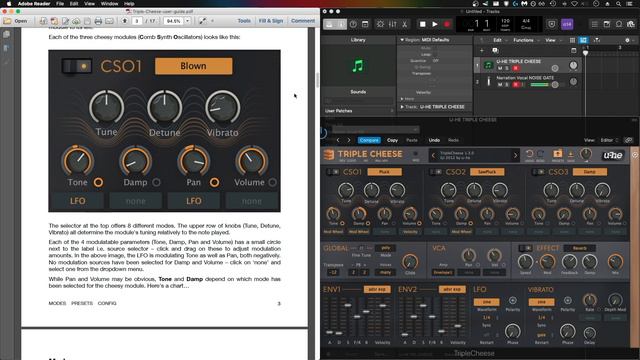640x360 pixels.
Task: Open the Note Pads icon in Logic
Action: pyautogui.click(x=607, y=24)
